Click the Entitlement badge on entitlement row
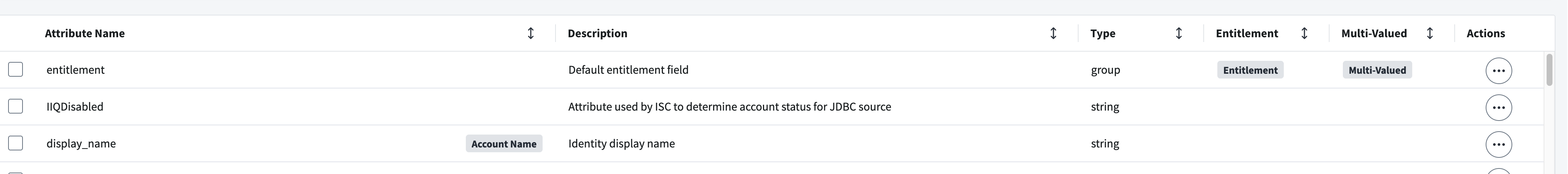Image resolution: width=1568 pixels, height=174 pixels. pyautogui.click(x=1250, y=70)
